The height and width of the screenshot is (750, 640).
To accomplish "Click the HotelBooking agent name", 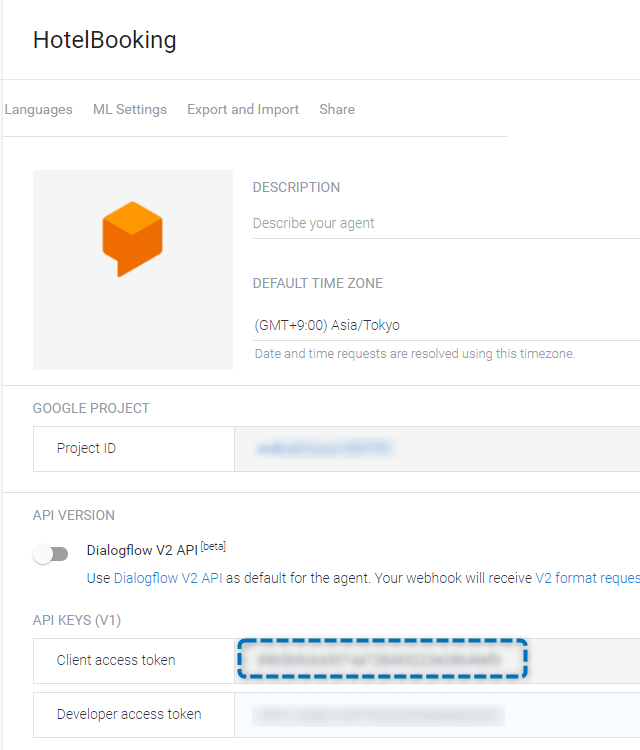I will [x=105, y=40].
